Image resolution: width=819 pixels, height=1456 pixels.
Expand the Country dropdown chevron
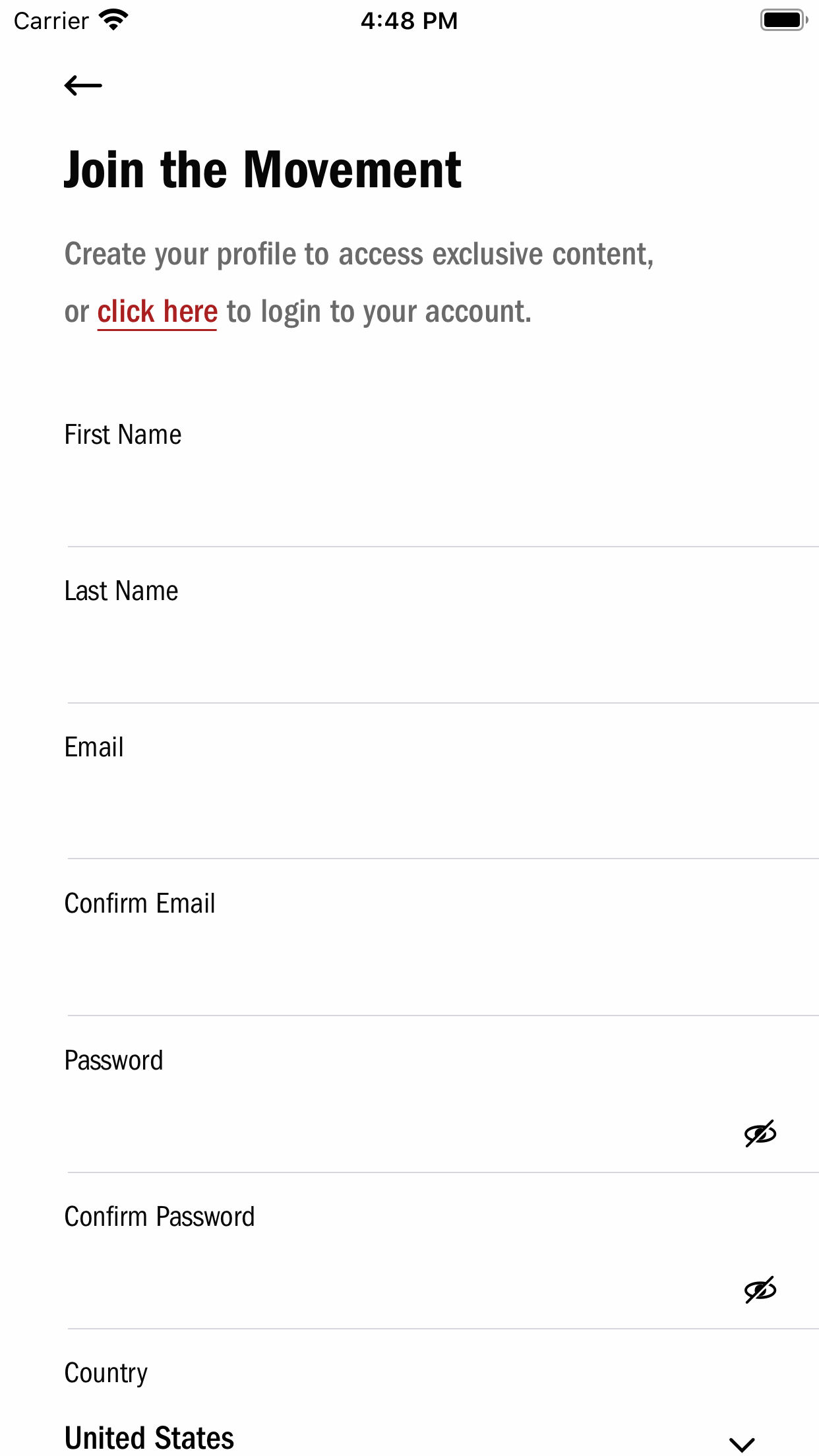click(742, 1444)
